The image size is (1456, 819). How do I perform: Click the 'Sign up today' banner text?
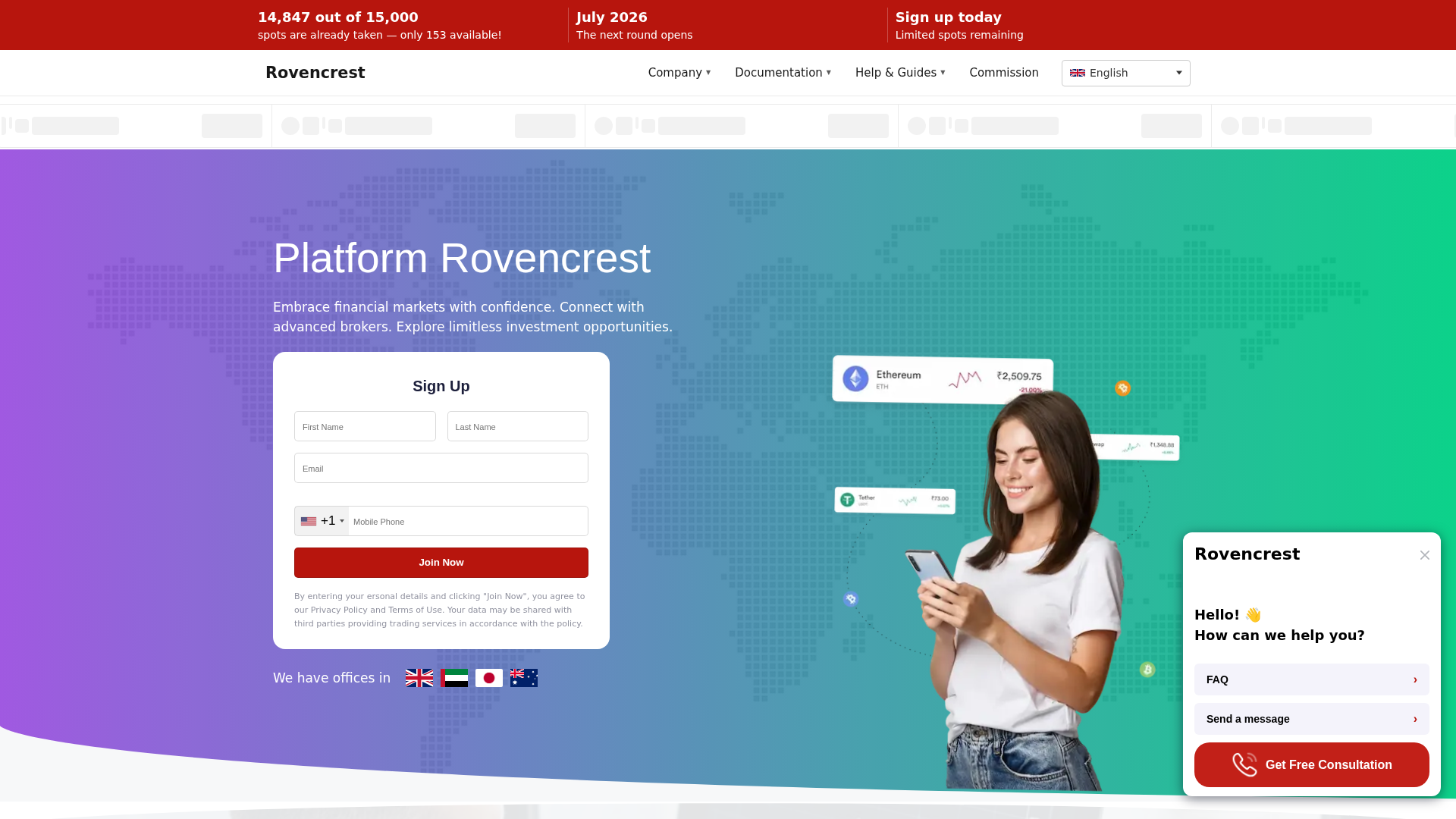pyautogui.click(x=948, y=17)
